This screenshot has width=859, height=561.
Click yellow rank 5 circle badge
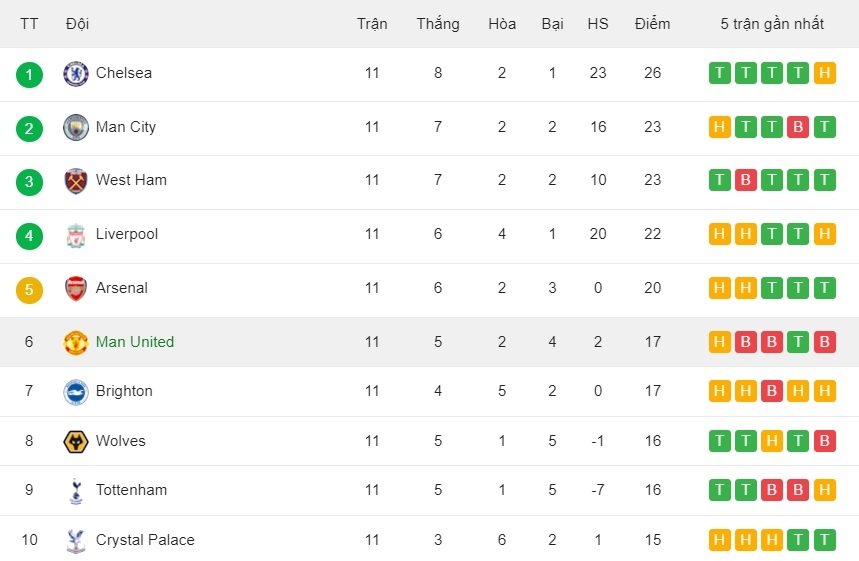coord(29,290)
